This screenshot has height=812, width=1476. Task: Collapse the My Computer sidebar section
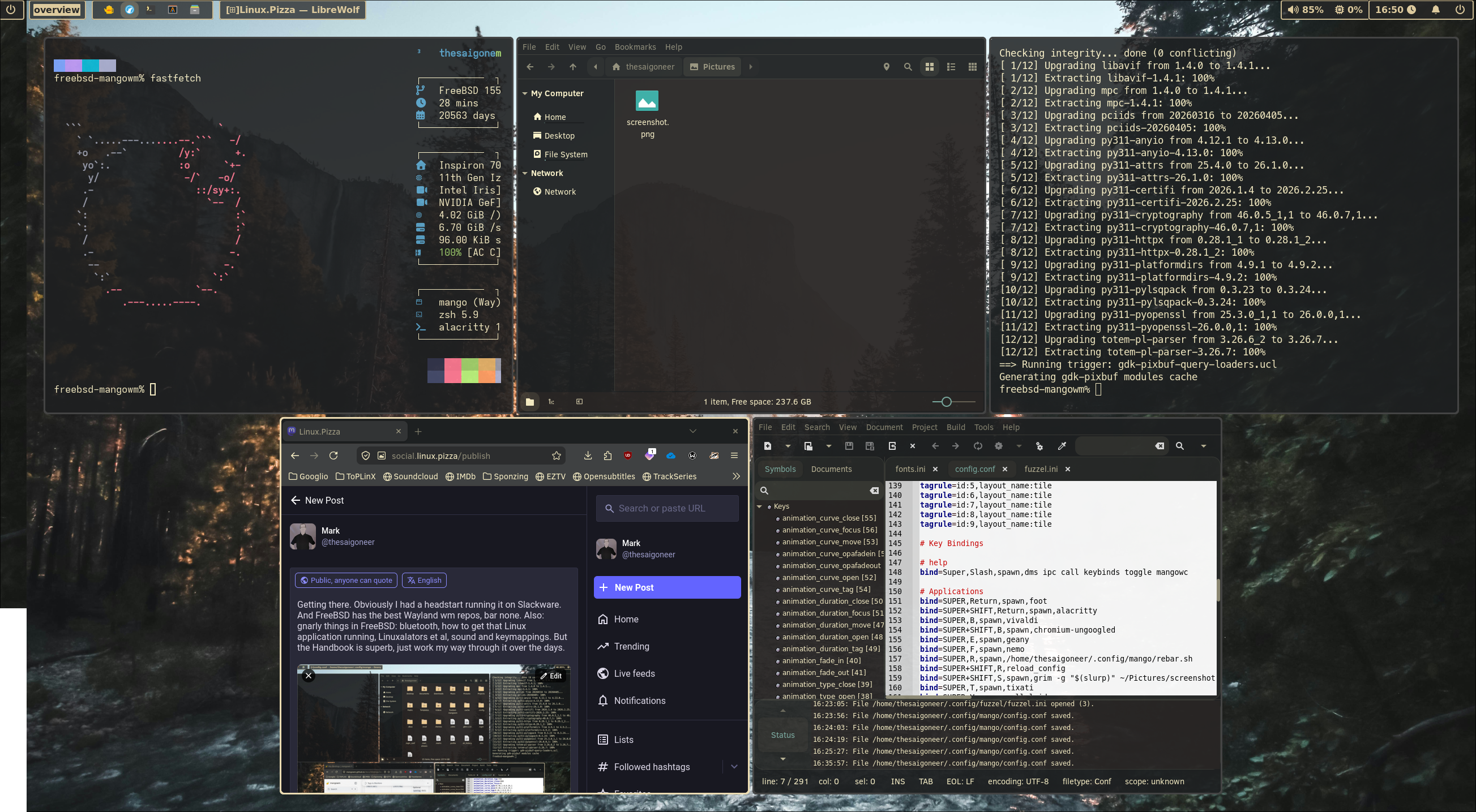pyautogui.click(x=525, y=93)
